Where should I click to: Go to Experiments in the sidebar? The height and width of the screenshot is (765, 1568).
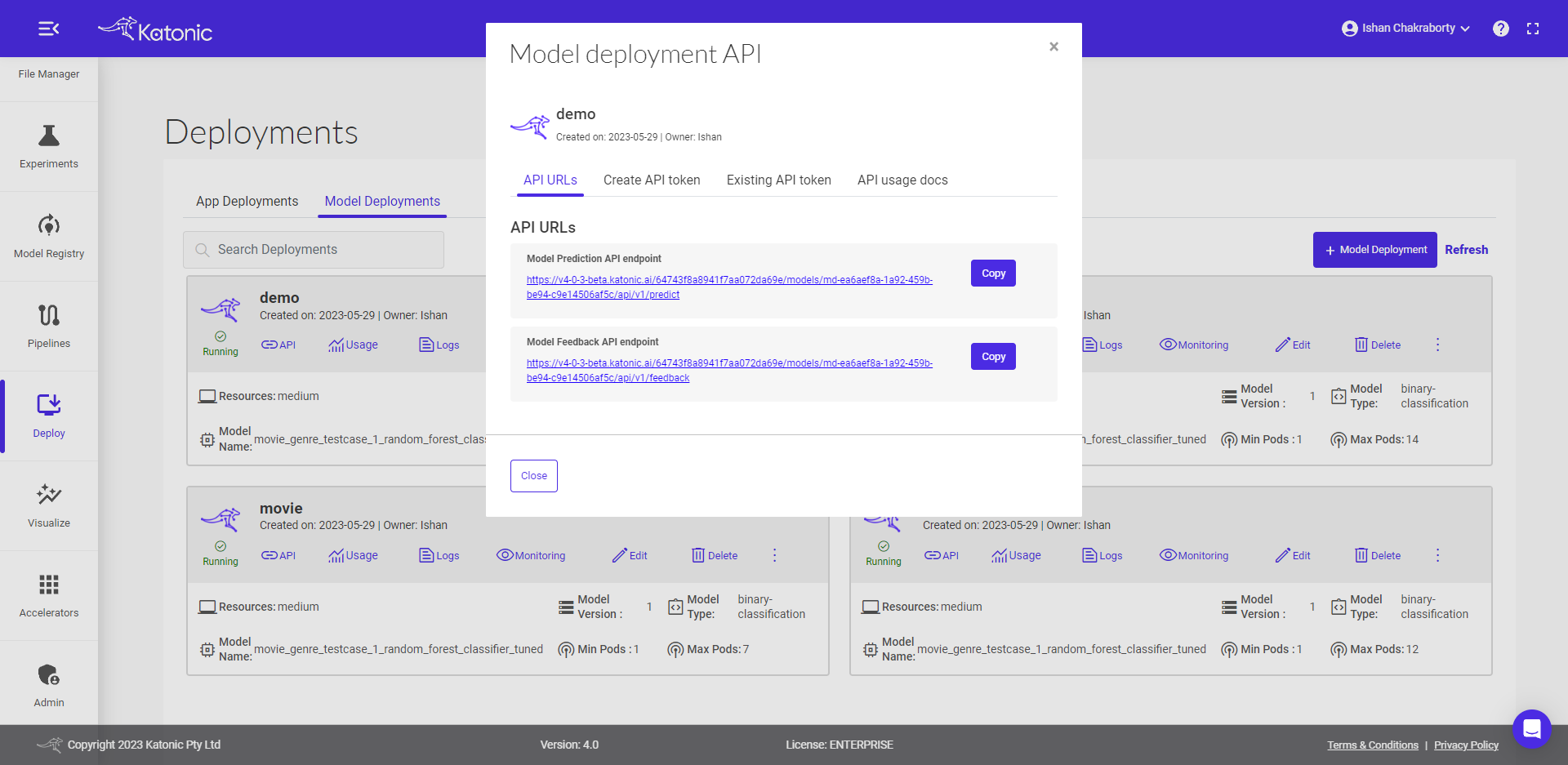(x=49, y=147)
